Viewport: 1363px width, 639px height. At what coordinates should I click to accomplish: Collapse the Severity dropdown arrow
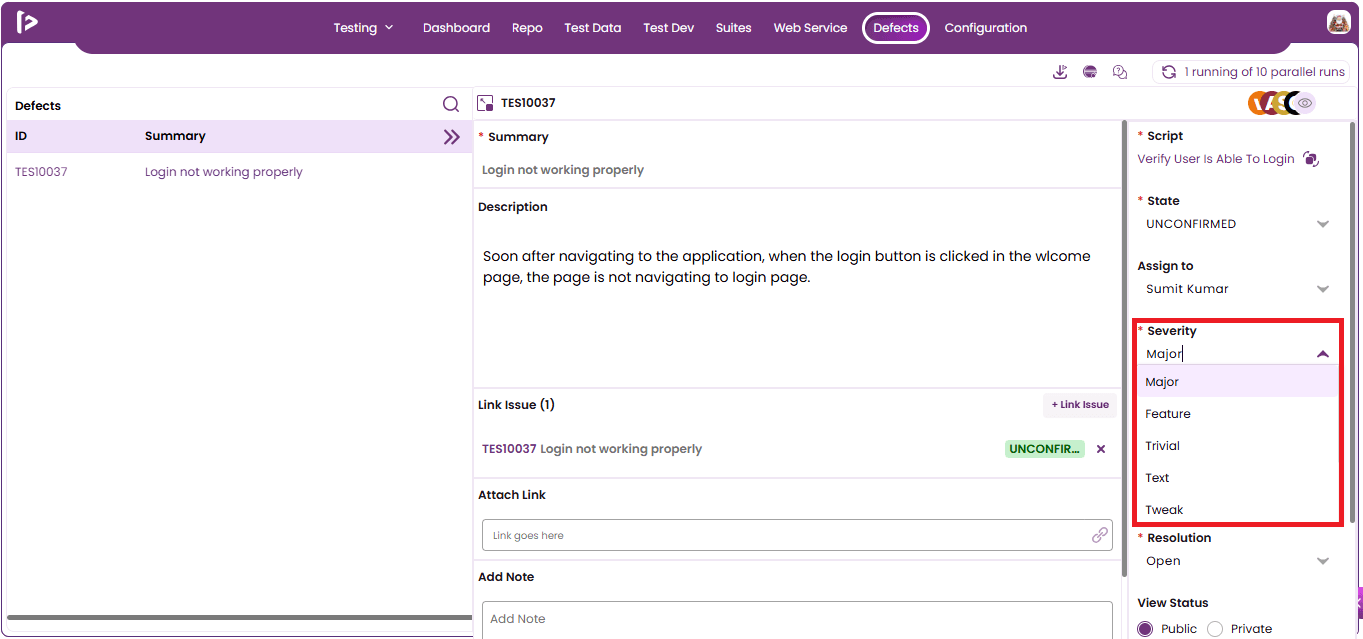(1323, 354)
